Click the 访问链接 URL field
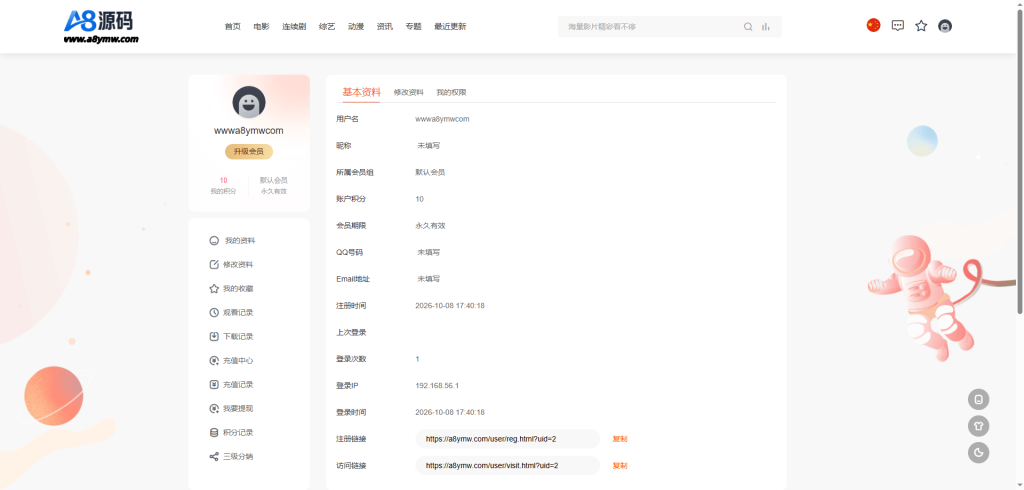 point(507,466)
